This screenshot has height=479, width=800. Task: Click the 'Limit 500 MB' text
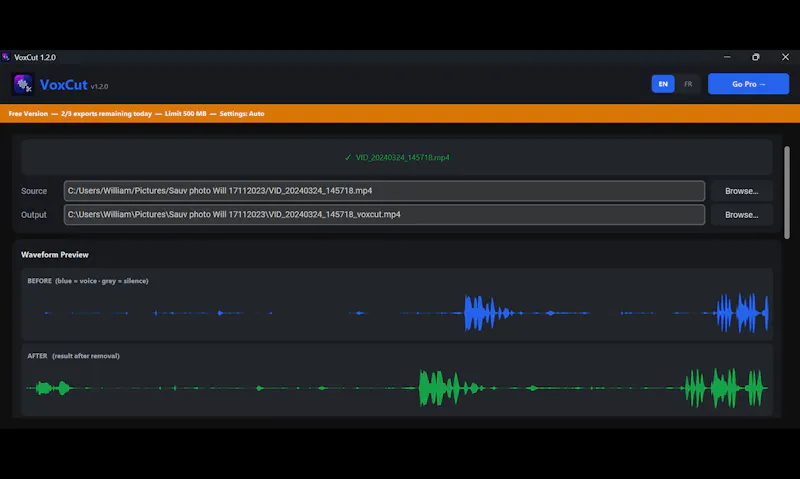pyautogui.click(x=185, y=114)
